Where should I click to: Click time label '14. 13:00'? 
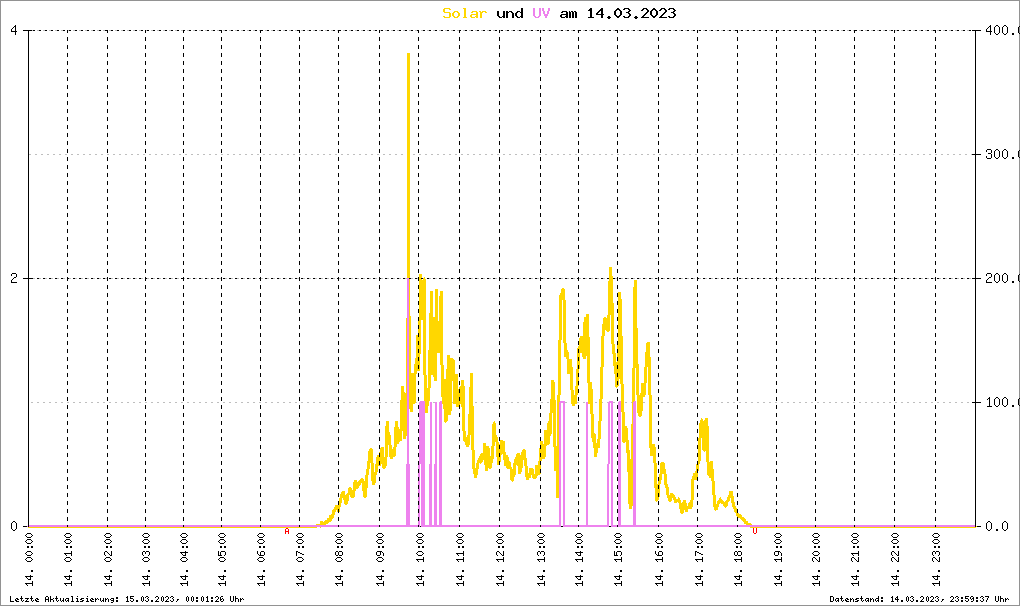click(x=541, y=560)
